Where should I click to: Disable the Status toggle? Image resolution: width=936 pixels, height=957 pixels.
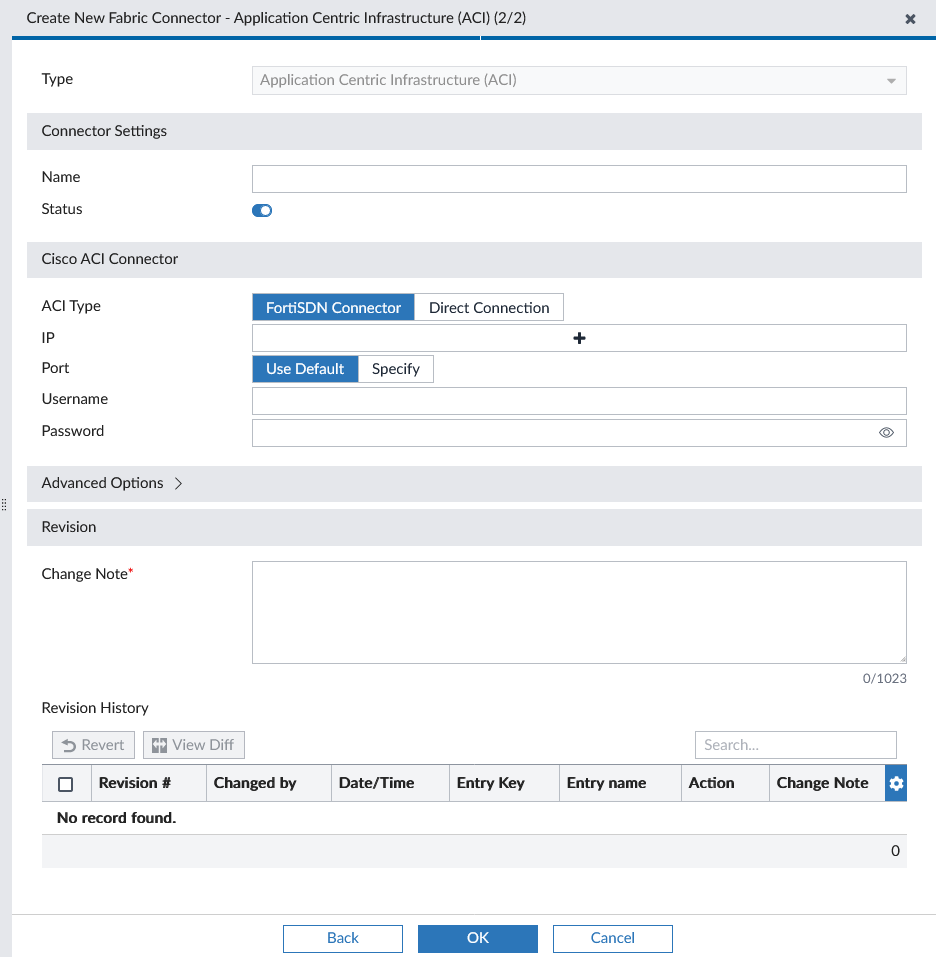pyautogui.click(x=262, y=210)
